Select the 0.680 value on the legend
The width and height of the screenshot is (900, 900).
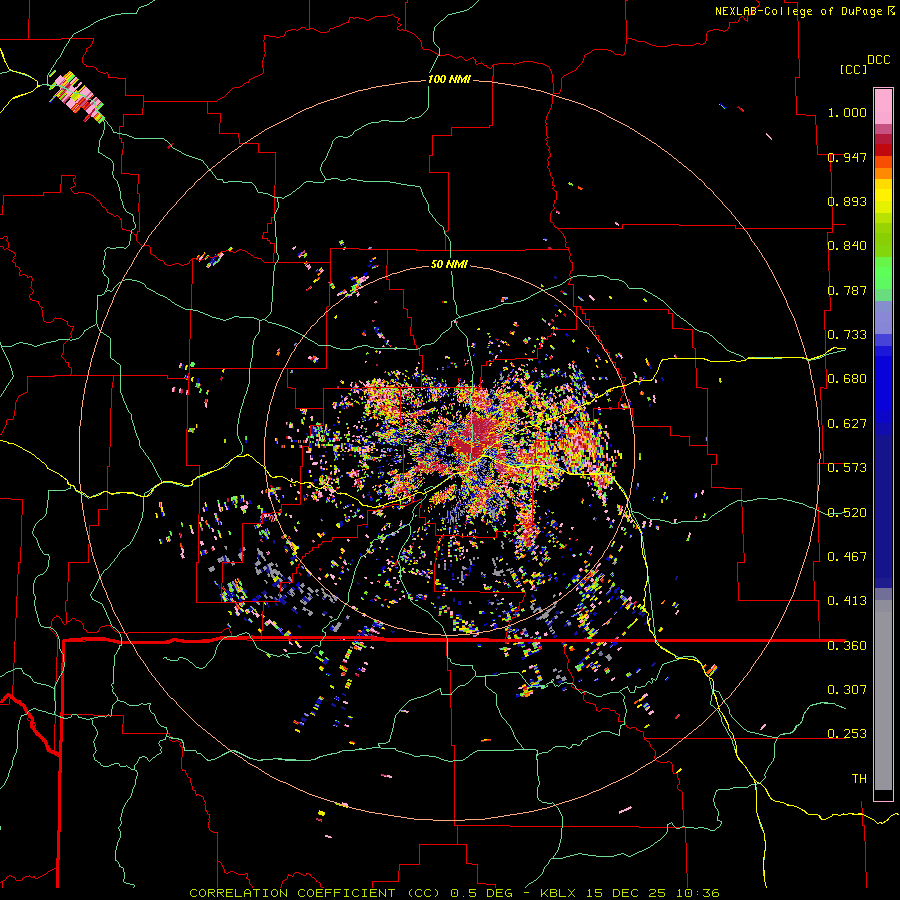[x=847, y=379]
